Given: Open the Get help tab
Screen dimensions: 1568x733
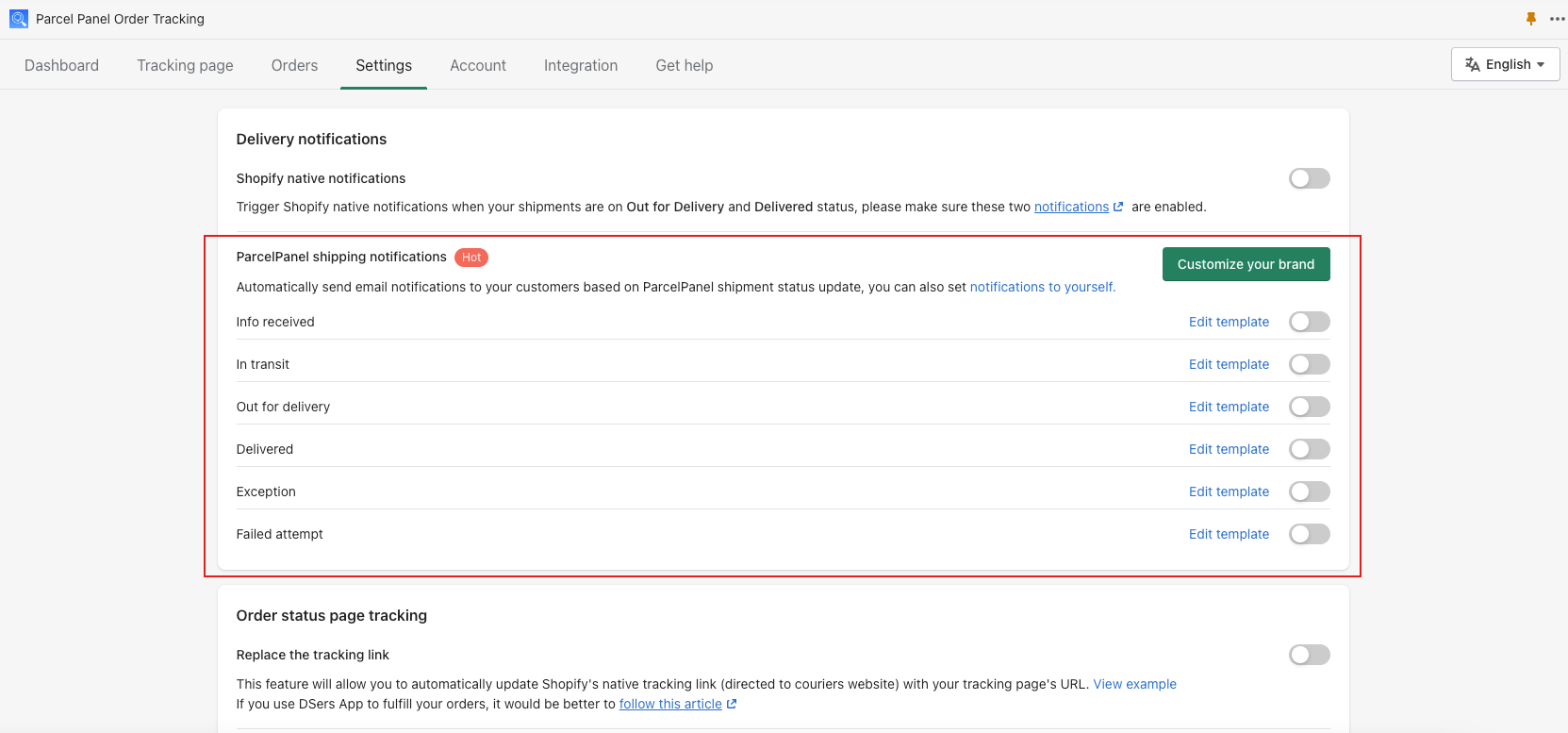Looking at the screenshot, I should [685, 65].
